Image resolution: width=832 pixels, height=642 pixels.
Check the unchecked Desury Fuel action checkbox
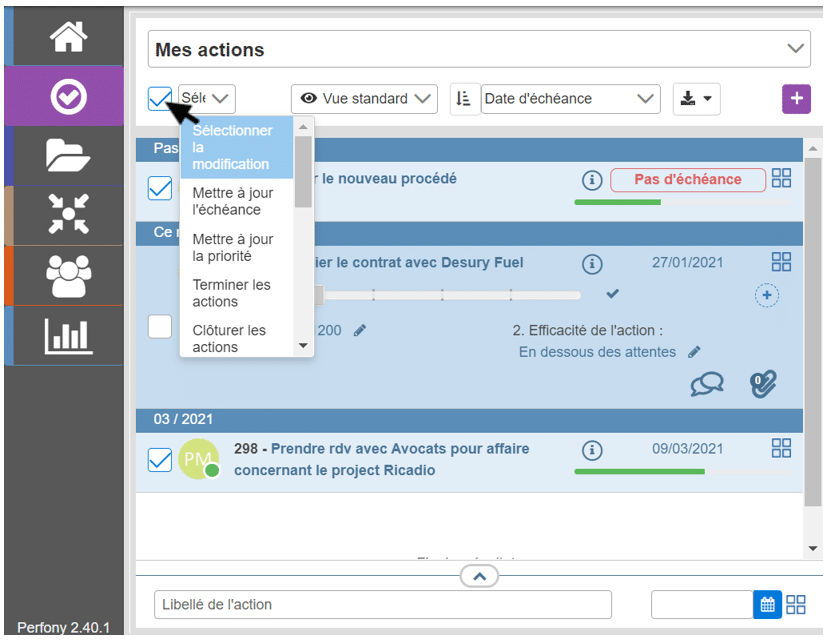pos(160,326)
